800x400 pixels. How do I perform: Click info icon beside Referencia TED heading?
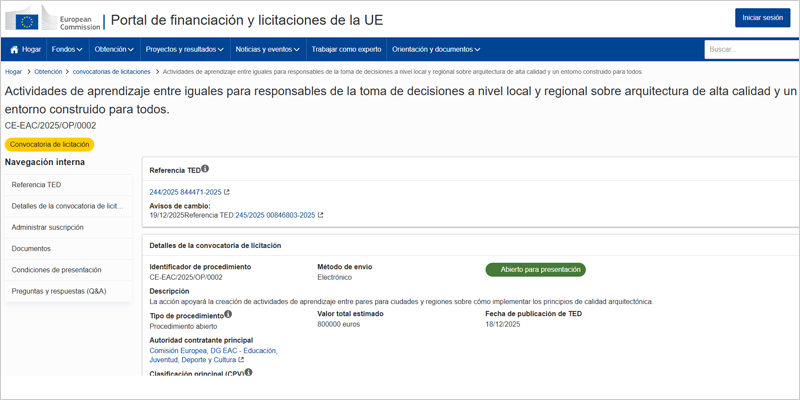pos(205,170)
